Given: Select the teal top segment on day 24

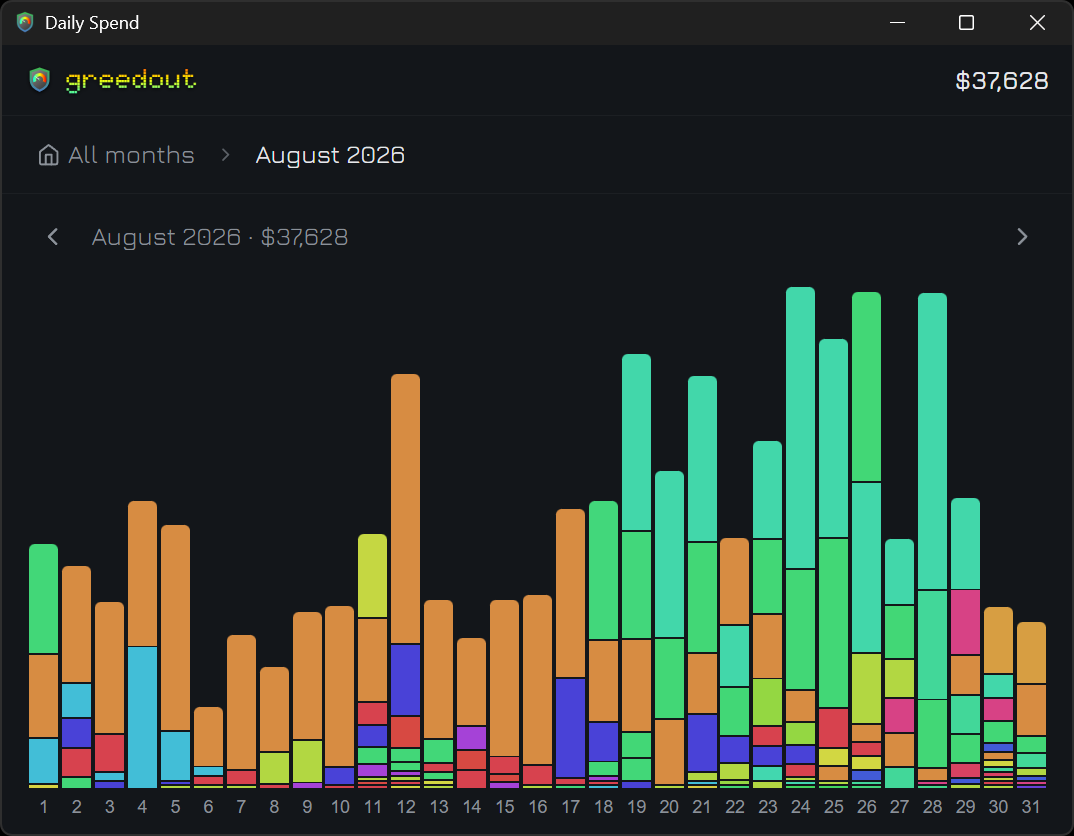Looking at the screenshot, I should click(x=801, y=428).
